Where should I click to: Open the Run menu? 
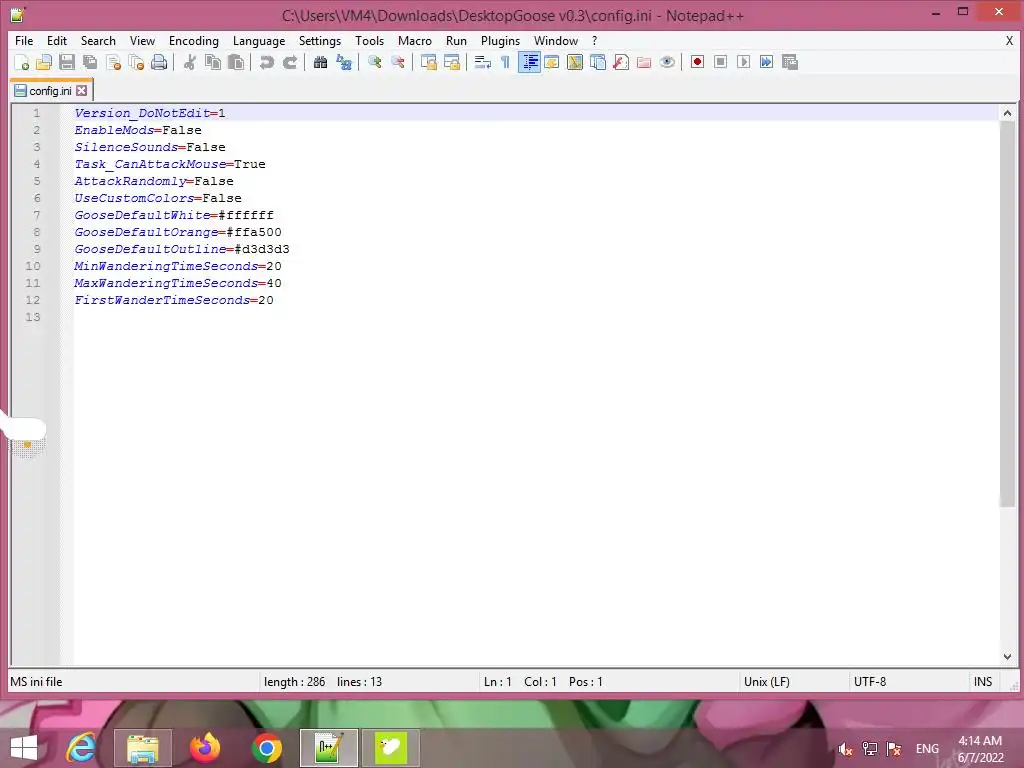pos(456,40)
